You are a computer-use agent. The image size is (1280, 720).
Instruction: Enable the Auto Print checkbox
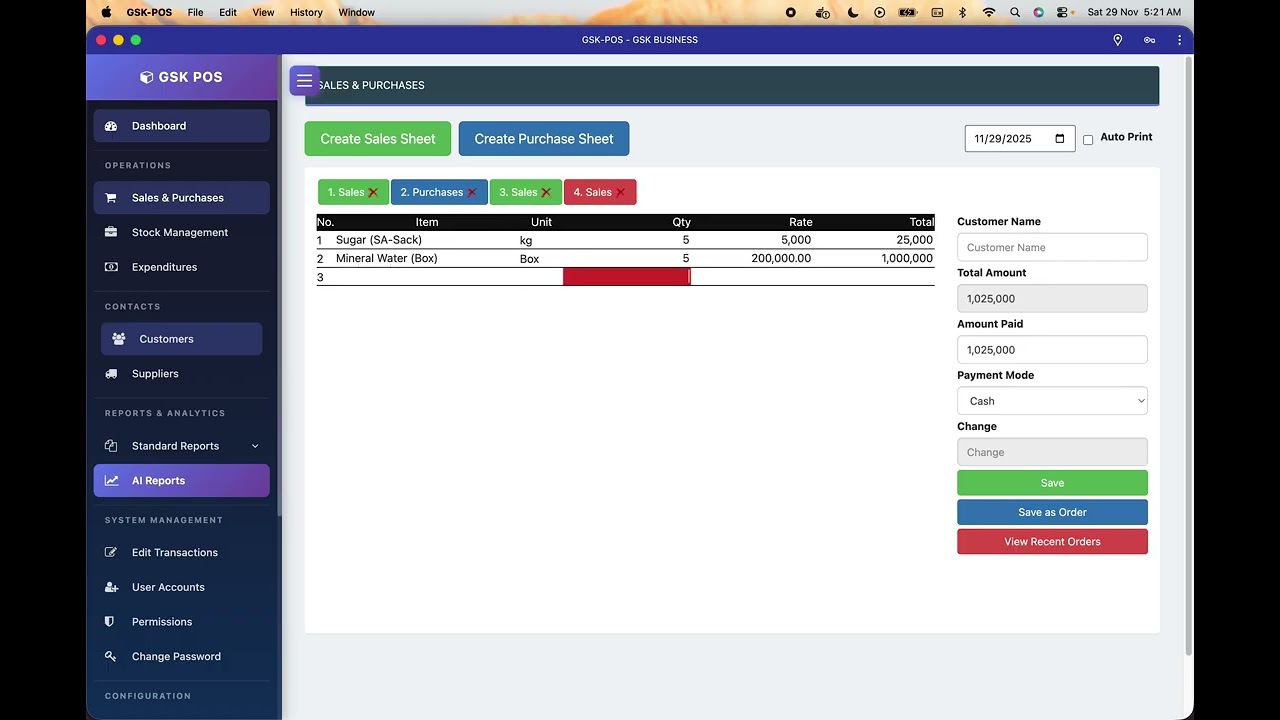pyautogui.click(x=1088, y=140)
